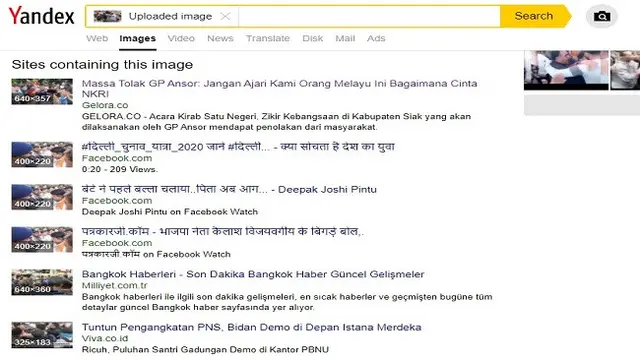Image resolution: width=640 pixels, height=360 pixels.
Task: Open the News tab
Action: tap(220, 38)
